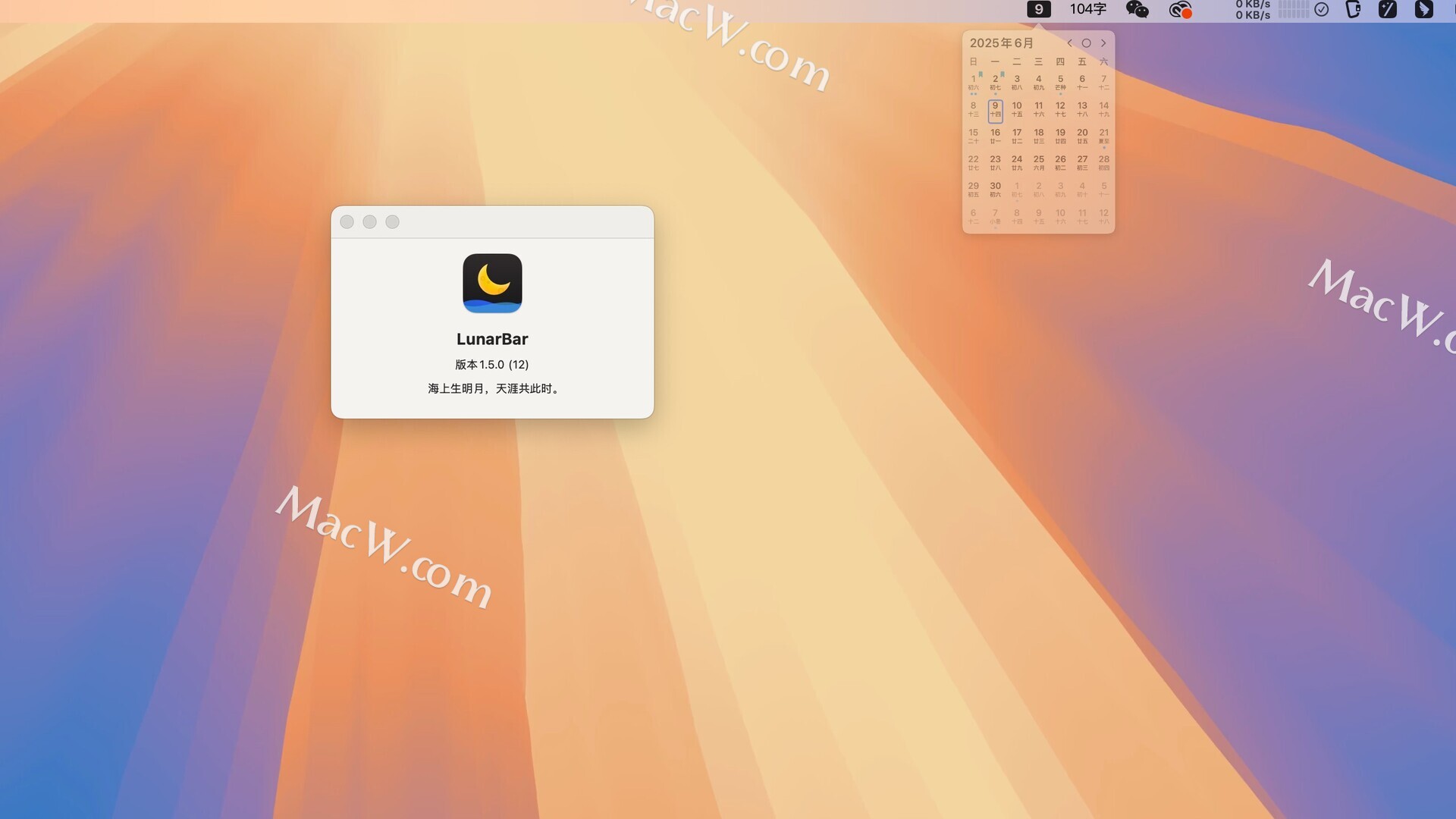Select date 23 廿八 in the calendar
The width and height of the screenshot is (1456, 819).
[995, 163]
